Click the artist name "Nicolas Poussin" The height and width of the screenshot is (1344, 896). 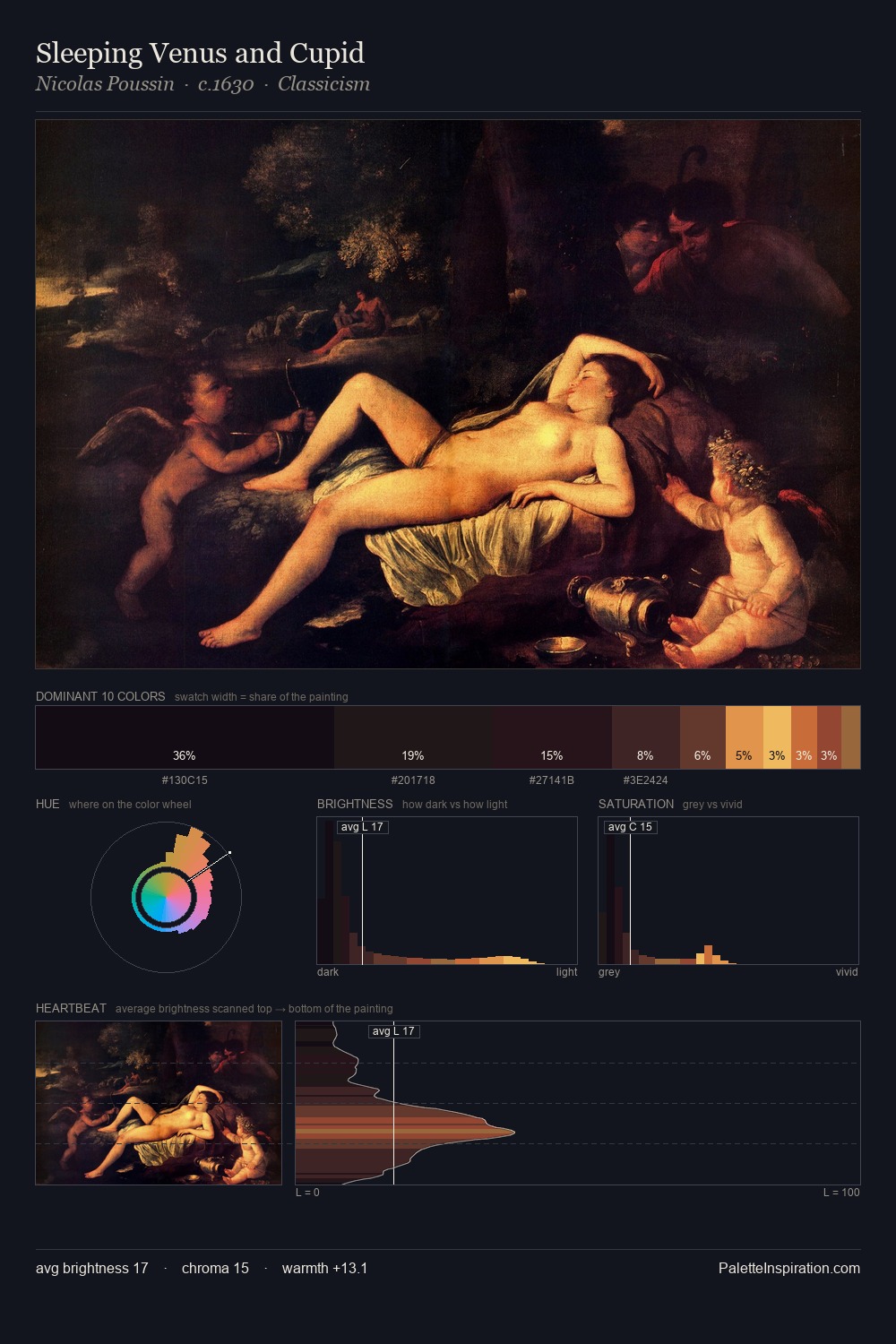click(x=105, y=84)
